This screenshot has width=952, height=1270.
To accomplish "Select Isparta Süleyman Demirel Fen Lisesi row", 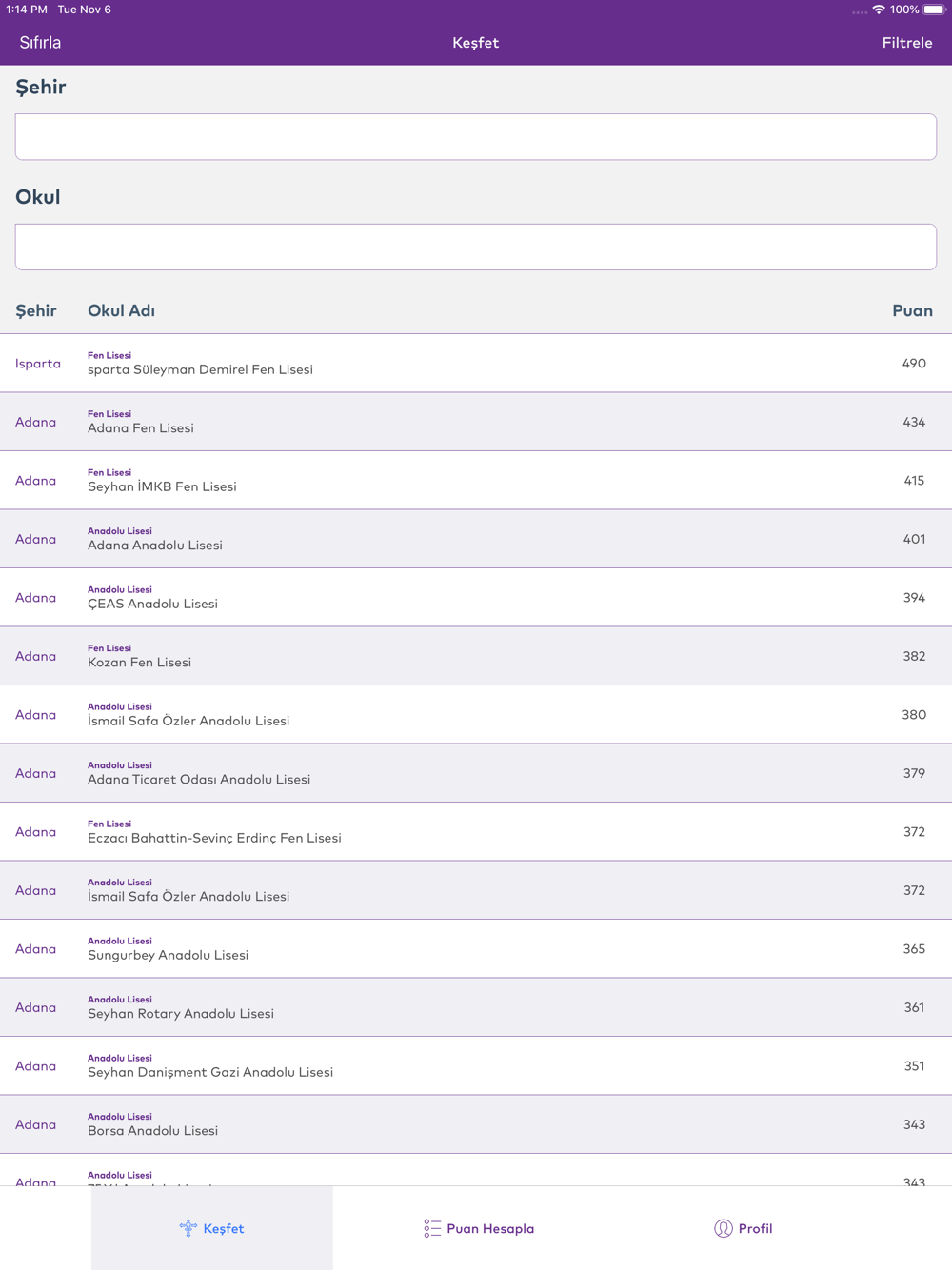I will pos(476,364).
